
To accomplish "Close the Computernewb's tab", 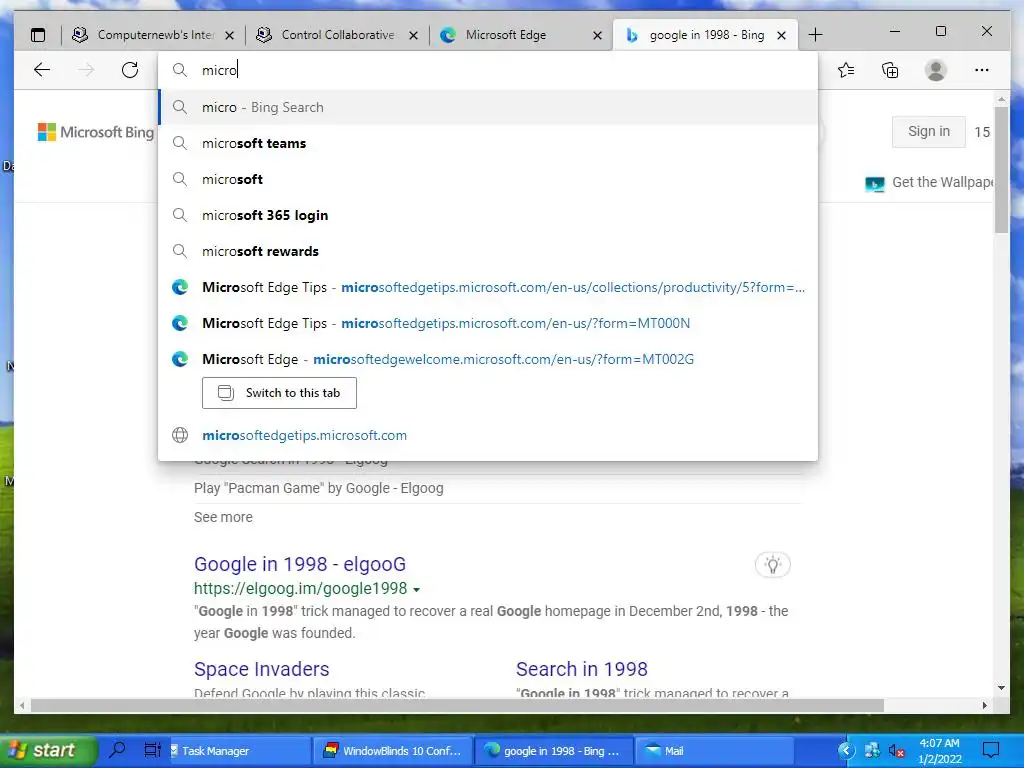I will (229, 35).
